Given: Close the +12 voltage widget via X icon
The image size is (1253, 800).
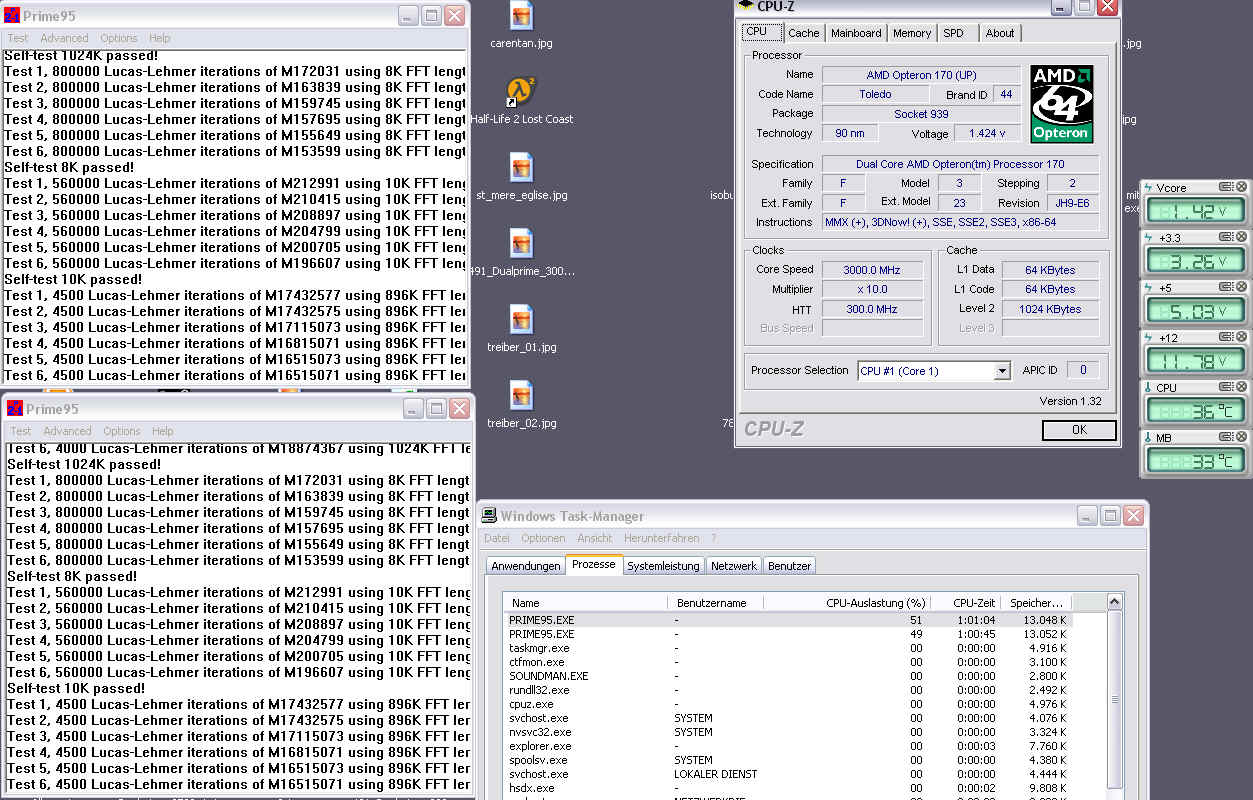Looking at the screenshot, I should [x=1242, y=337].
